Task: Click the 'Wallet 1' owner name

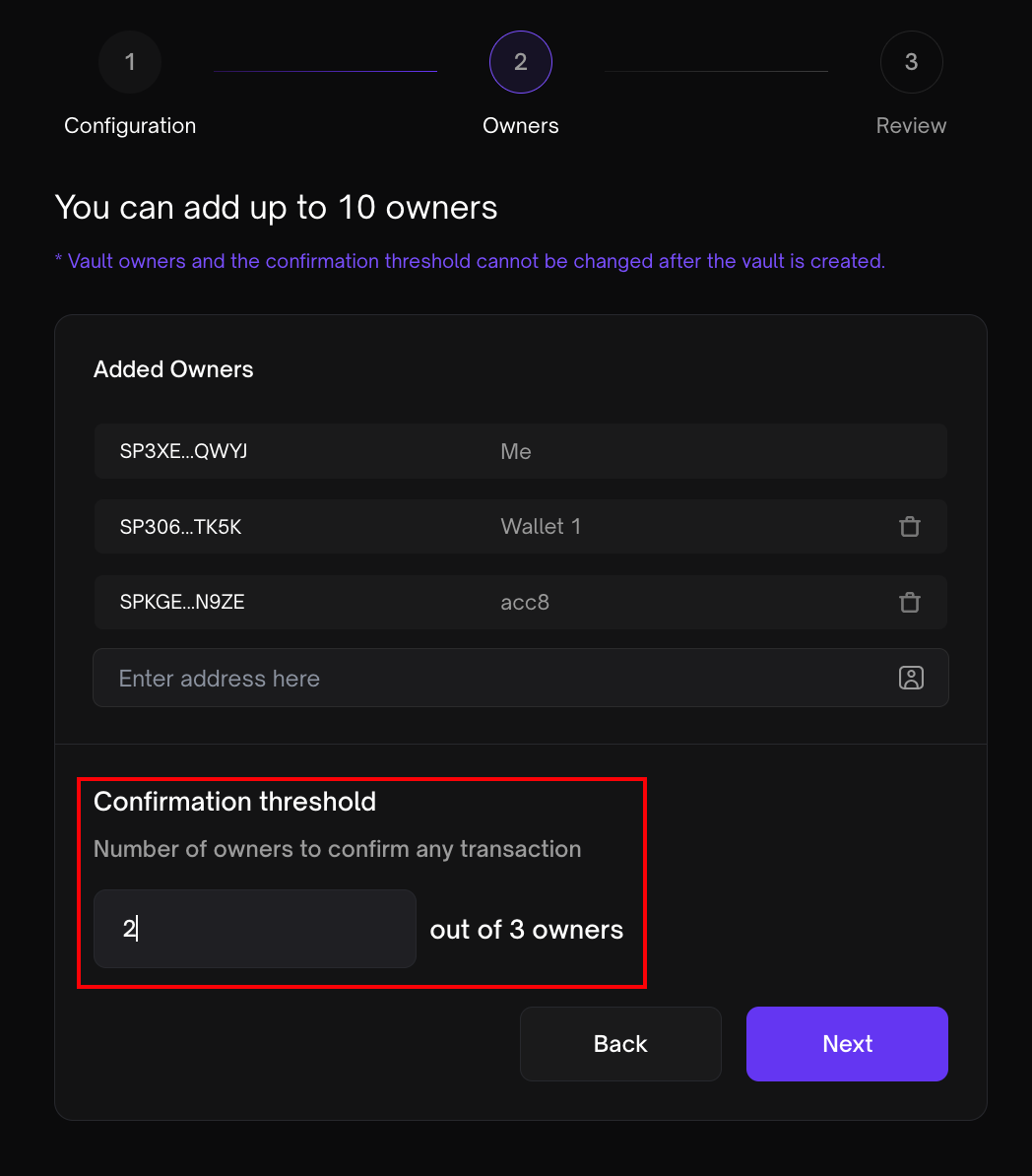Action: click(541, 527)
